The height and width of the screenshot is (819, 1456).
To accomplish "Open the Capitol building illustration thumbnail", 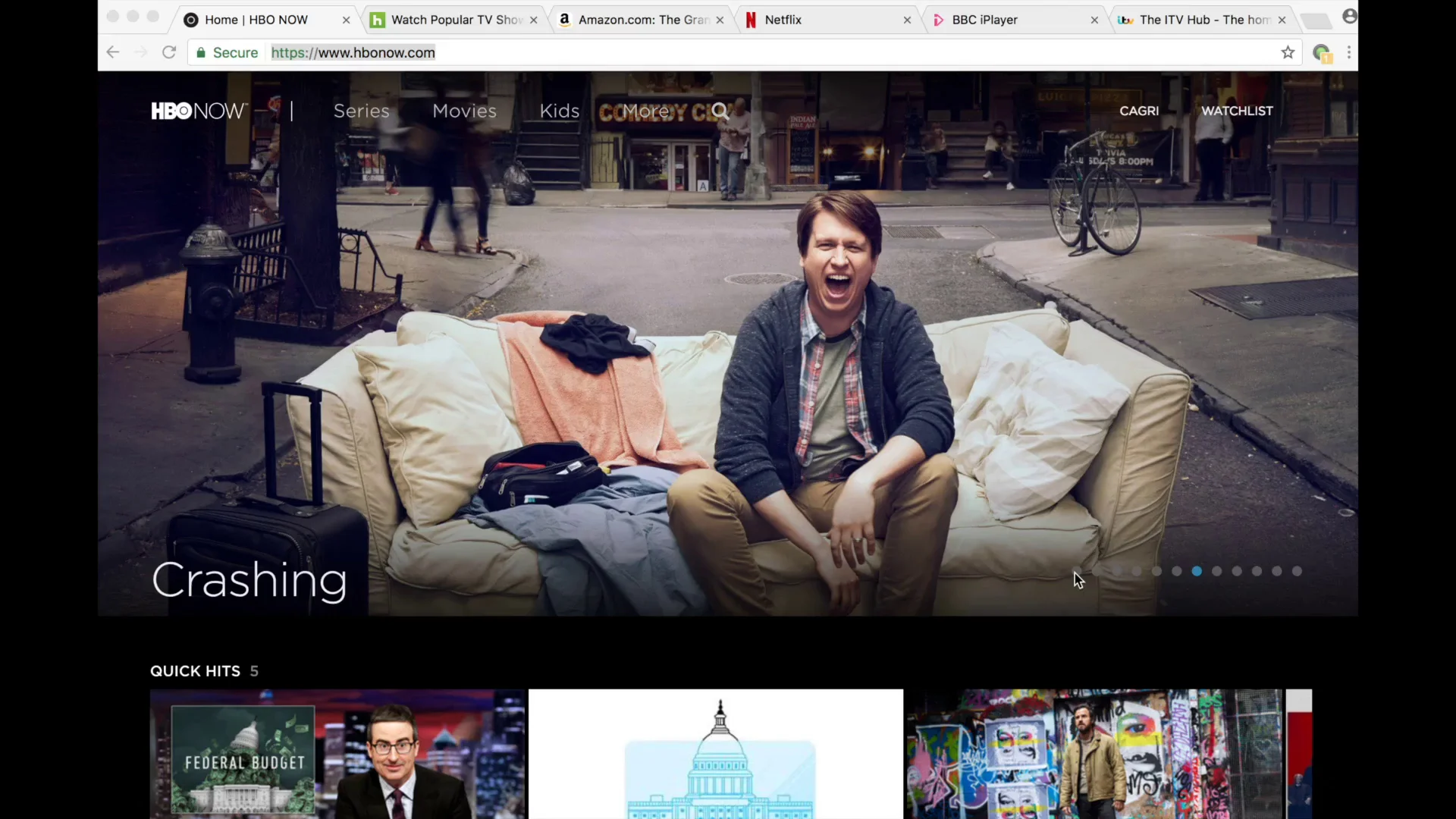I will [x=716, y=754].
